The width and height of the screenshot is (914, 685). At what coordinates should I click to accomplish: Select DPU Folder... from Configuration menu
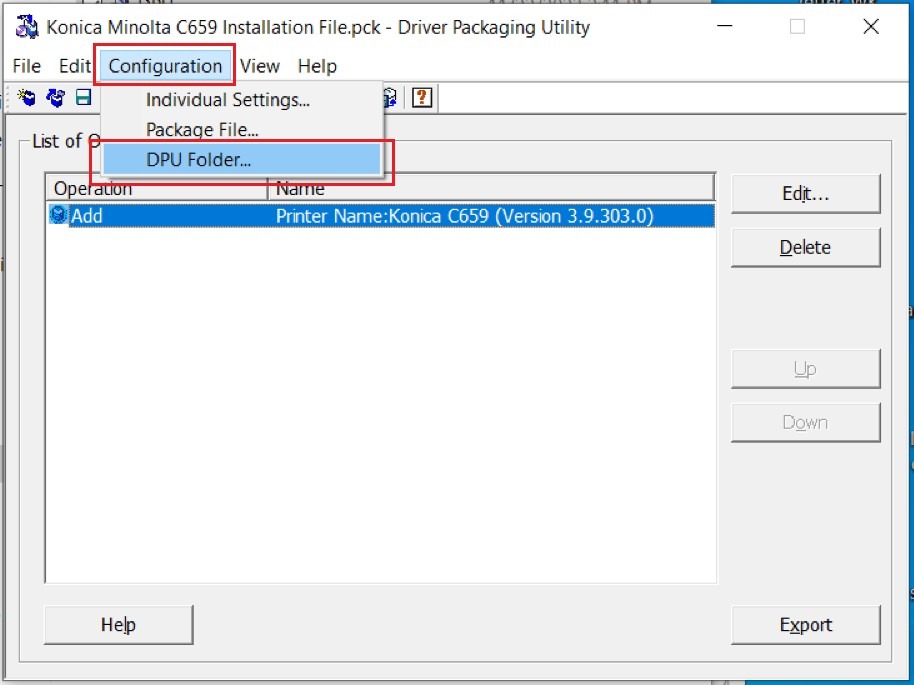pyautogui.click(x=198, y=159)
